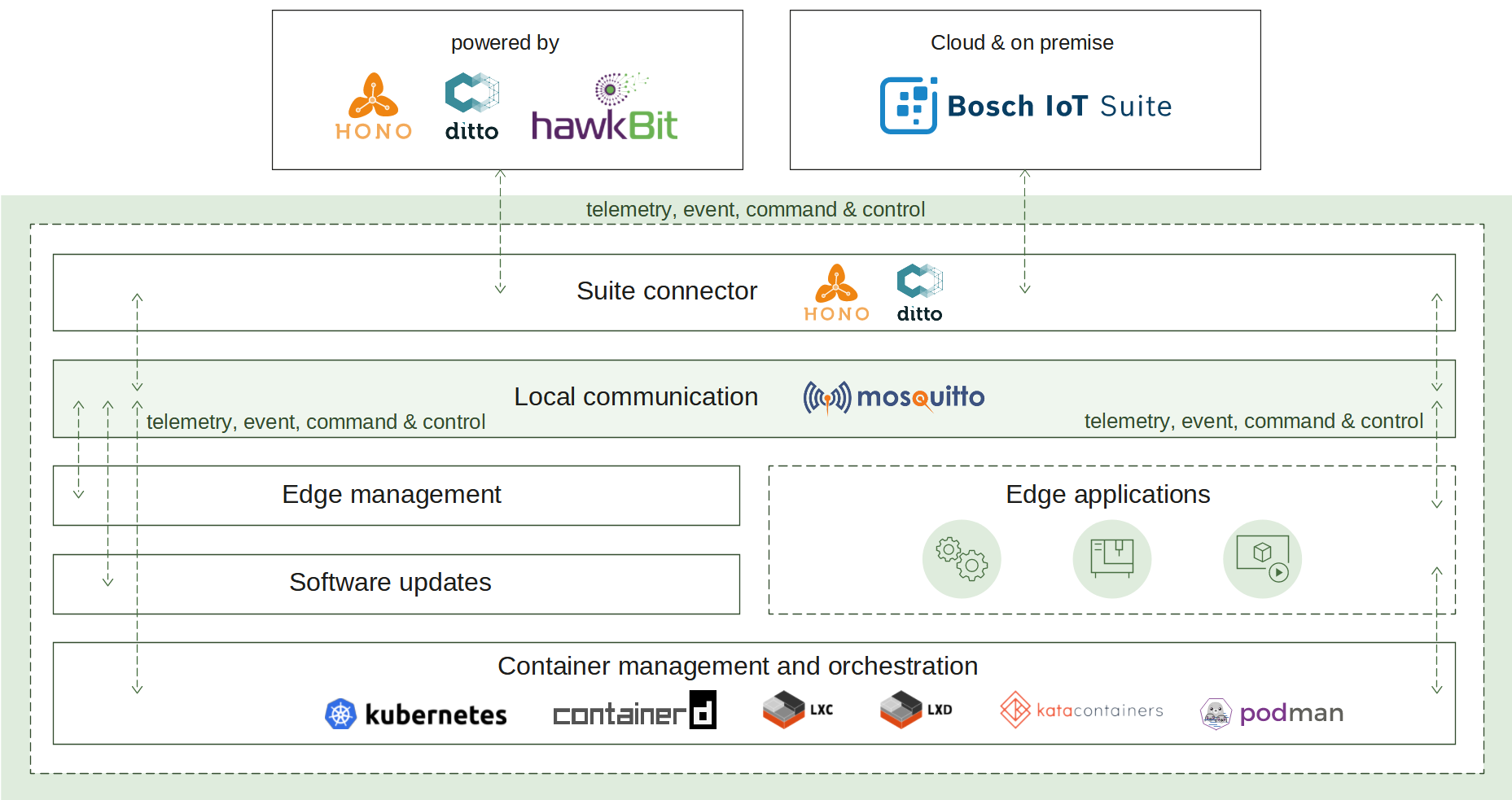Click left 'telemetry, event, command & control' label
Screen dimensions: 1512x800
[316, 422]
